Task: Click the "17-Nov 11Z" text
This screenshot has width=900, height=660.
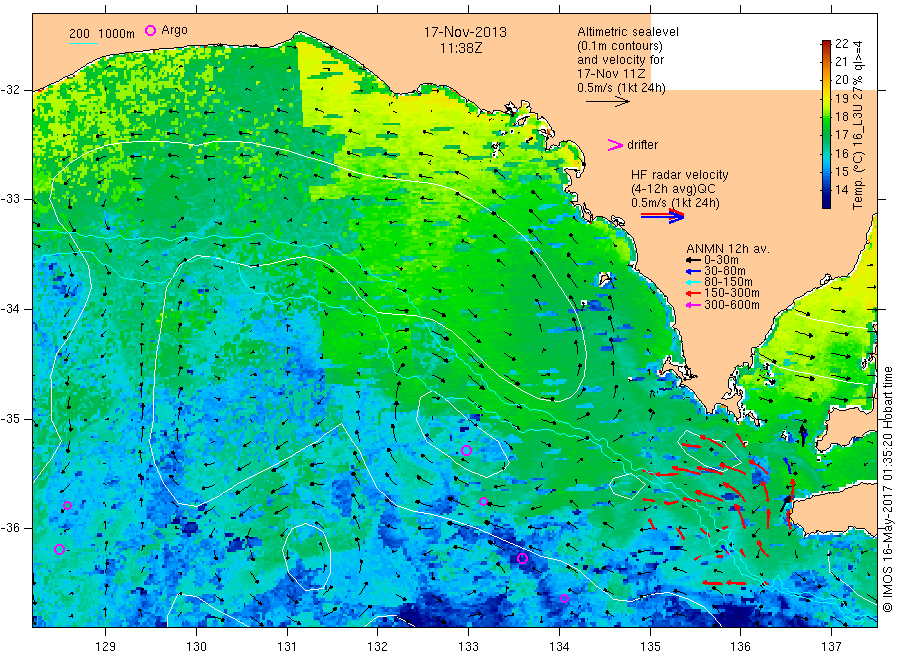Action: tap(611, 74)
